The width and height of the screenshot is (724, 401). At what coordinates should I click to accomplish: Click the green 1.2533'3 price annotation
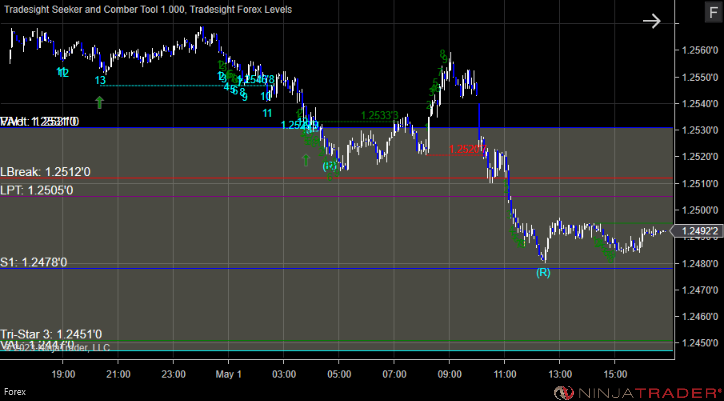(380, 115)
